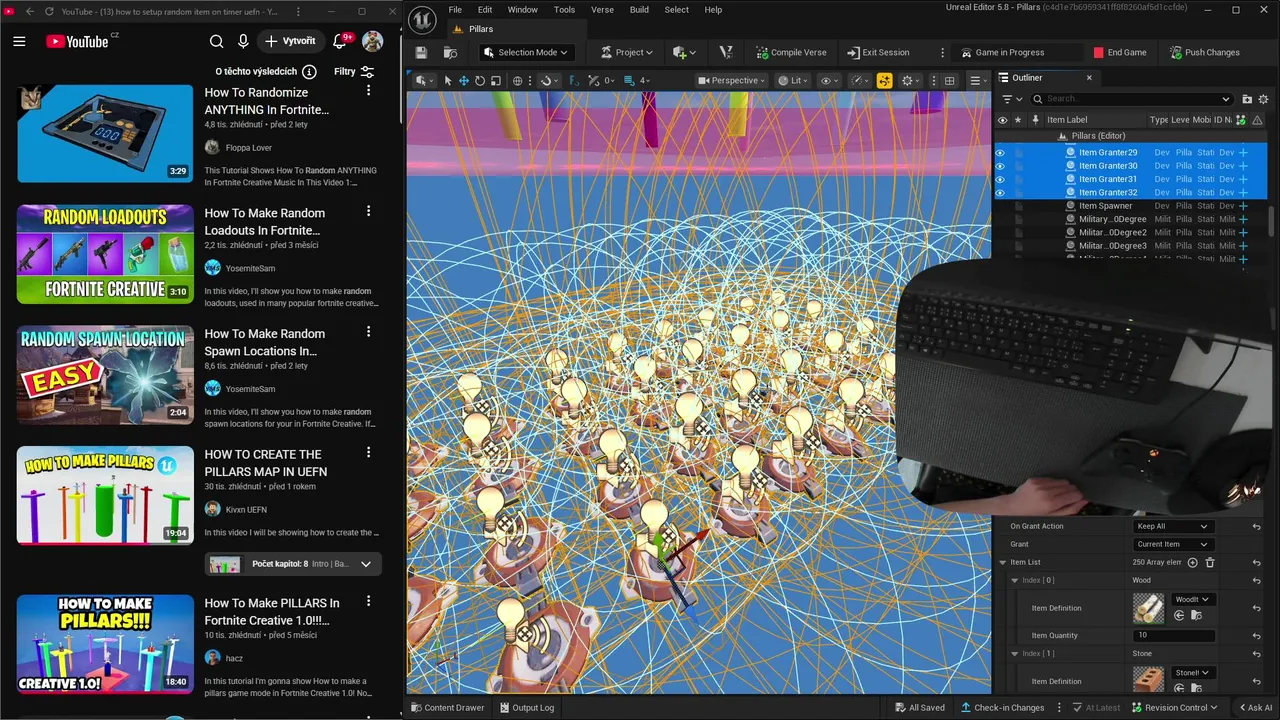The height and width of the screenshot is (720, 1280).
Task: Open Outliner settings gear
Action: click(1263, 99)
